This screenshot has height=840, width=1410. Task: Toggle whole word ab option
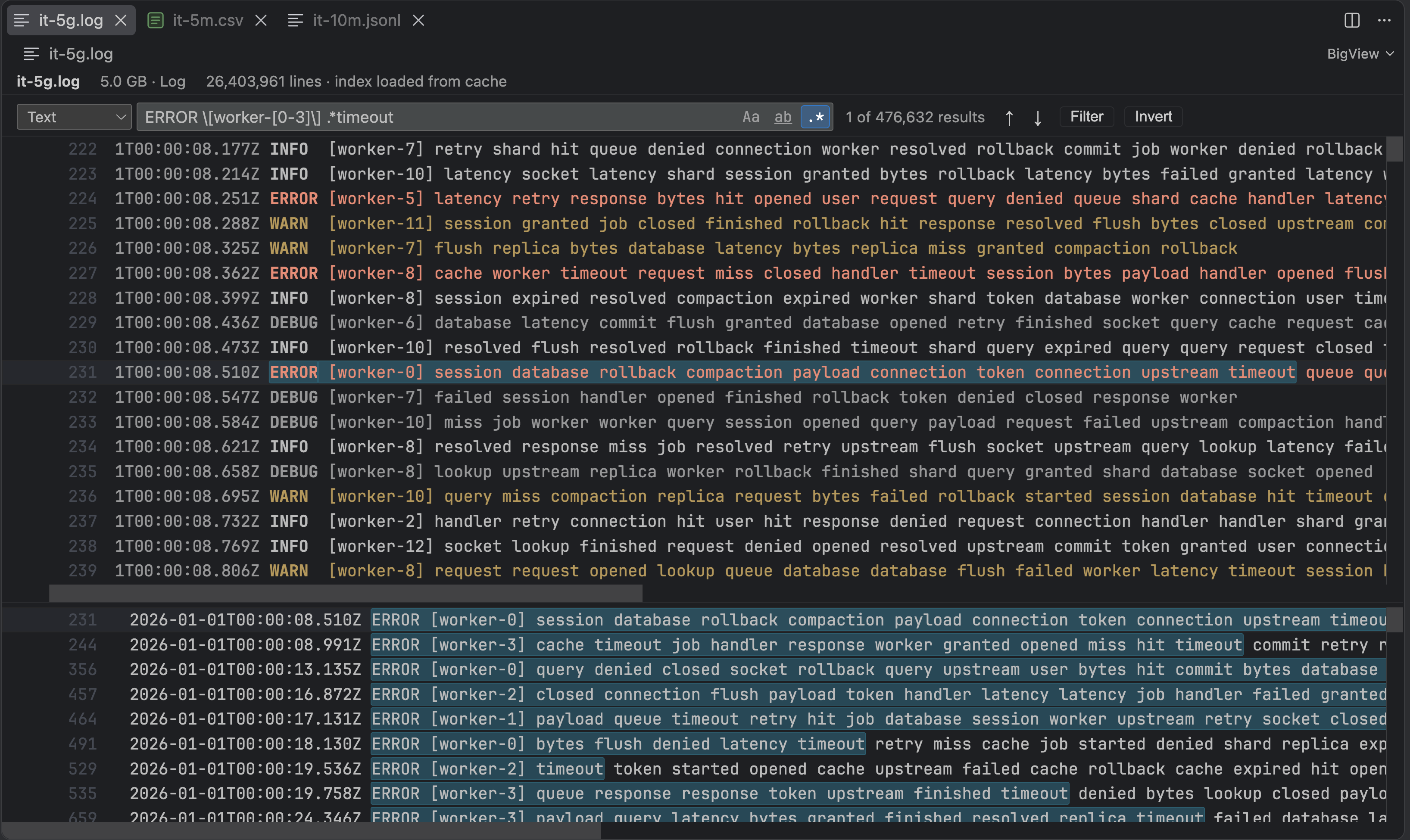(783, 117)
